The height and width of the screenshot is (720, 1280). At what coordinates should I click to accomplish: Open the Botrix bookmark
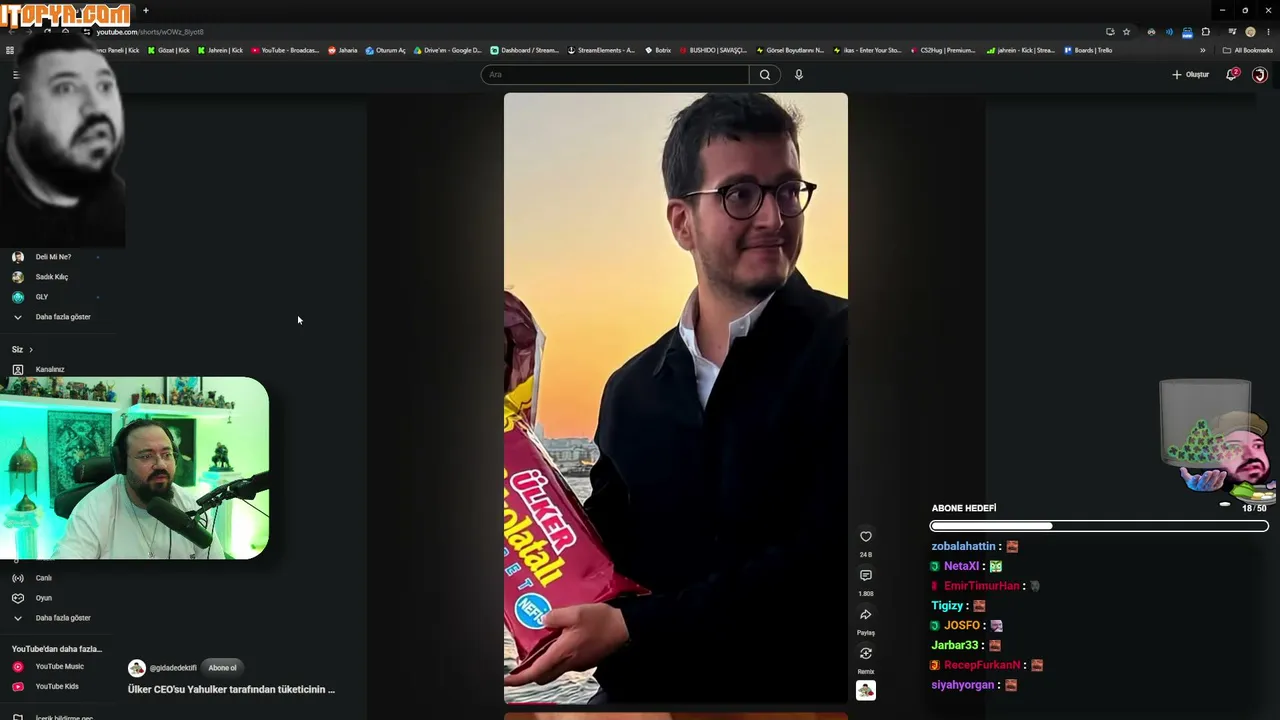pos(658,50)
